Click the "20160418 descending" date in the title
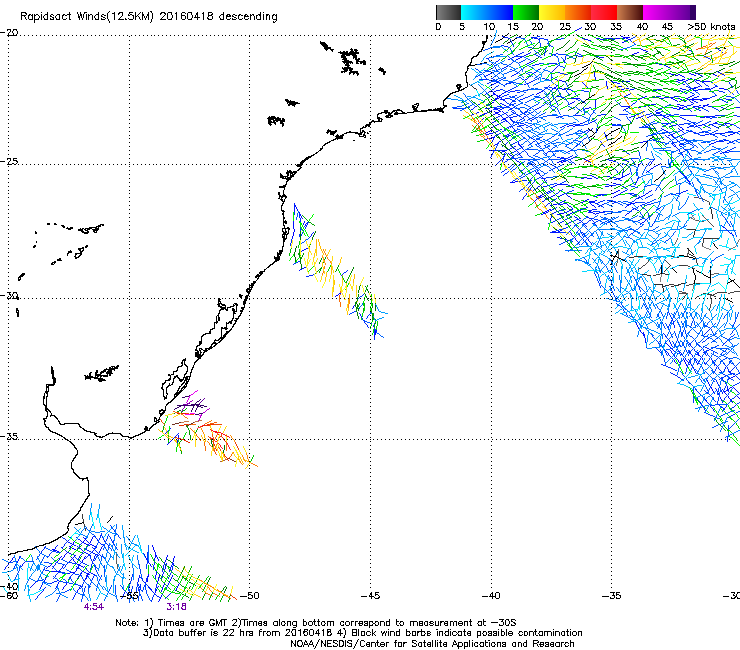This screenshot has width=740, height=650. pyautogui.click(x=219, y=17)
